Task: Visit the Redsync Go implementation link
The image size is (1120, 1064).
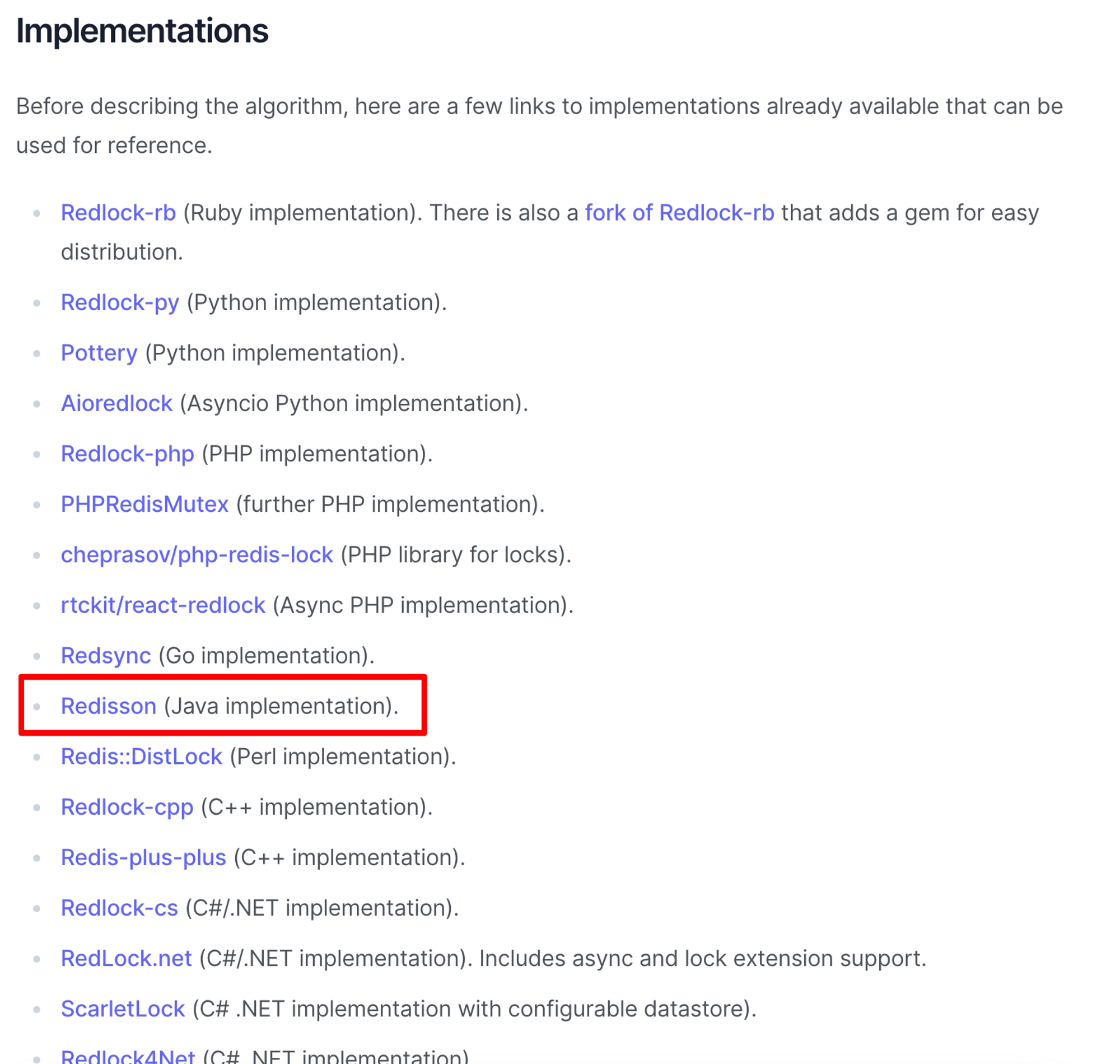Action: [106, 656]
